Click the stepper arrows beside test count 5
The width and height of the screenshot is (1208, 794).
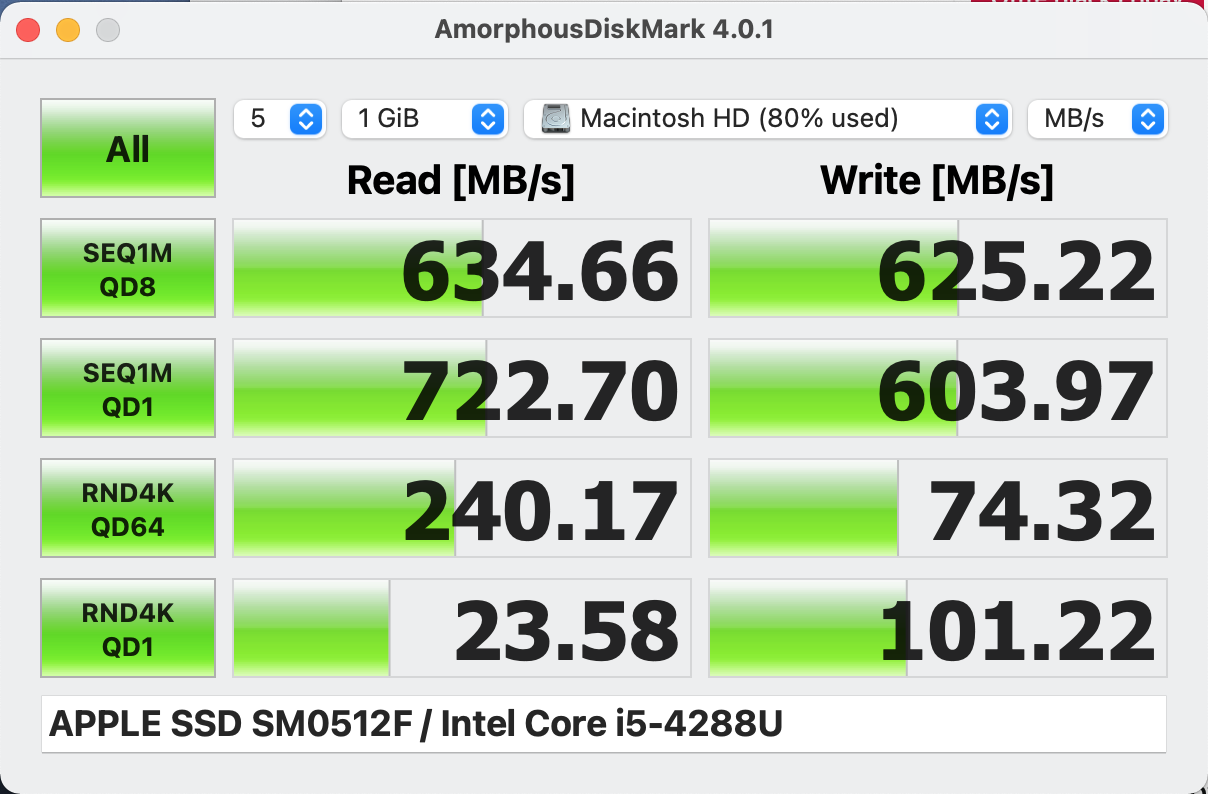tap(306, 119)
